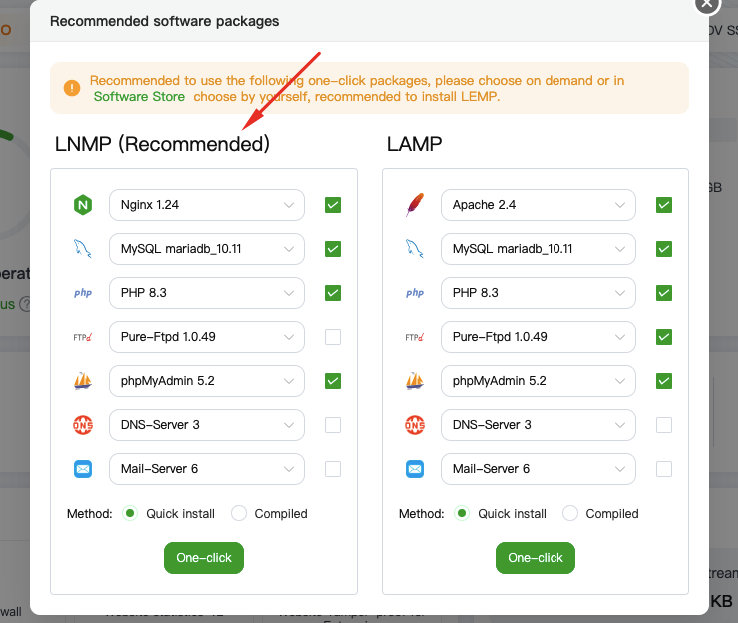Open the Nginx 1.24 version dropdown

point(206,205)
